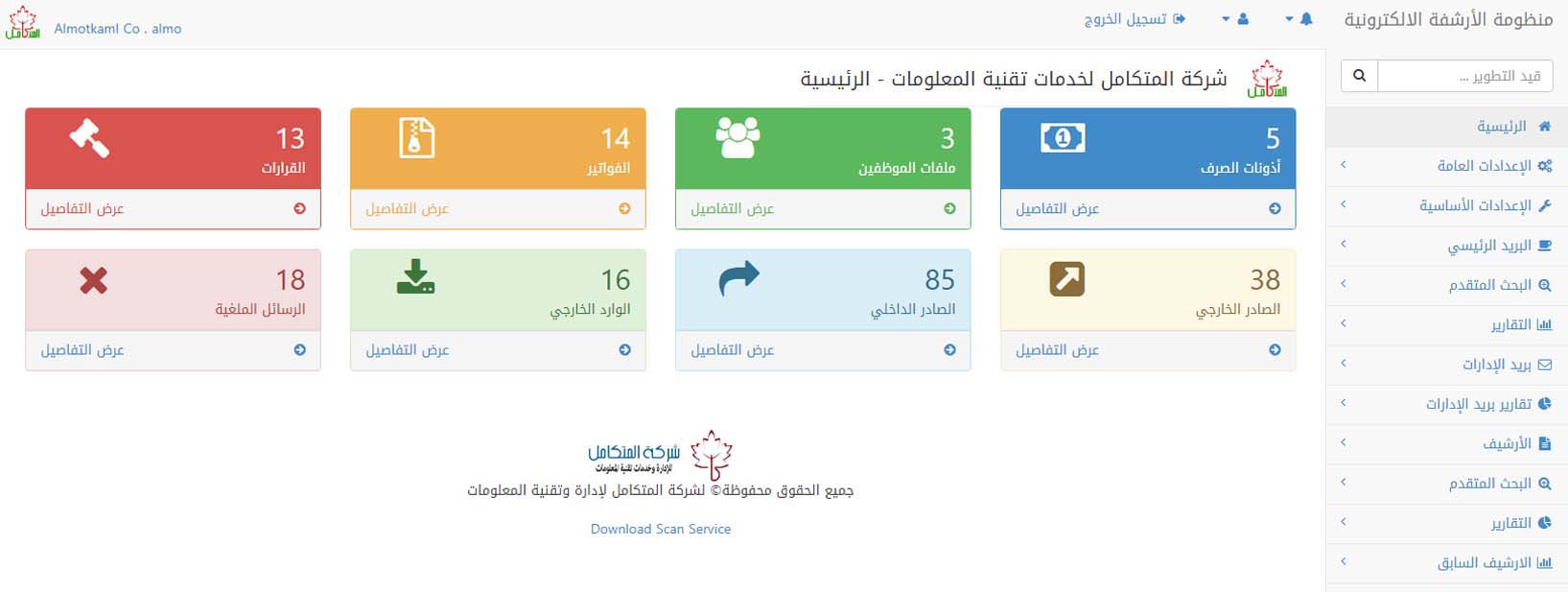Click the Download Scan Service link

(x=660, y=529)
